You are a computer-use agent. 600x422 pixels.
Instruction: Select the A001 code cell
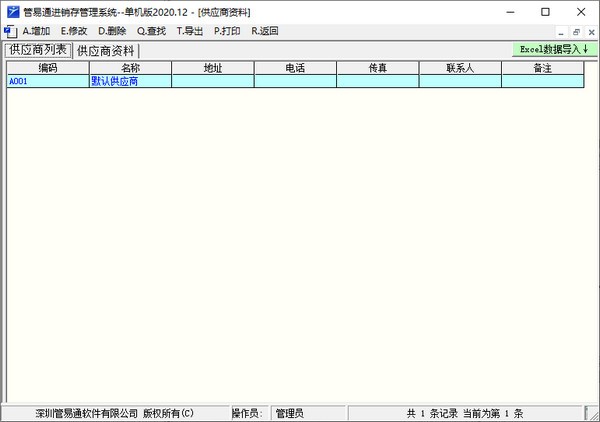[48, 82]
